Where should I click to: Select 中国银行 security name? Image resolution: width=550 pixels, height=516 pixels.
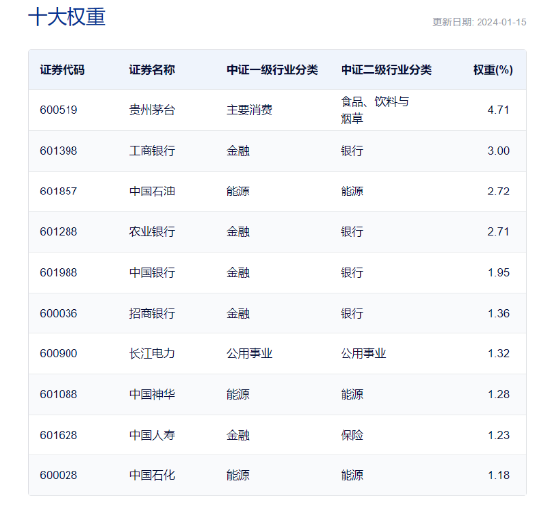pyautogui.click(x=152, y=273)
